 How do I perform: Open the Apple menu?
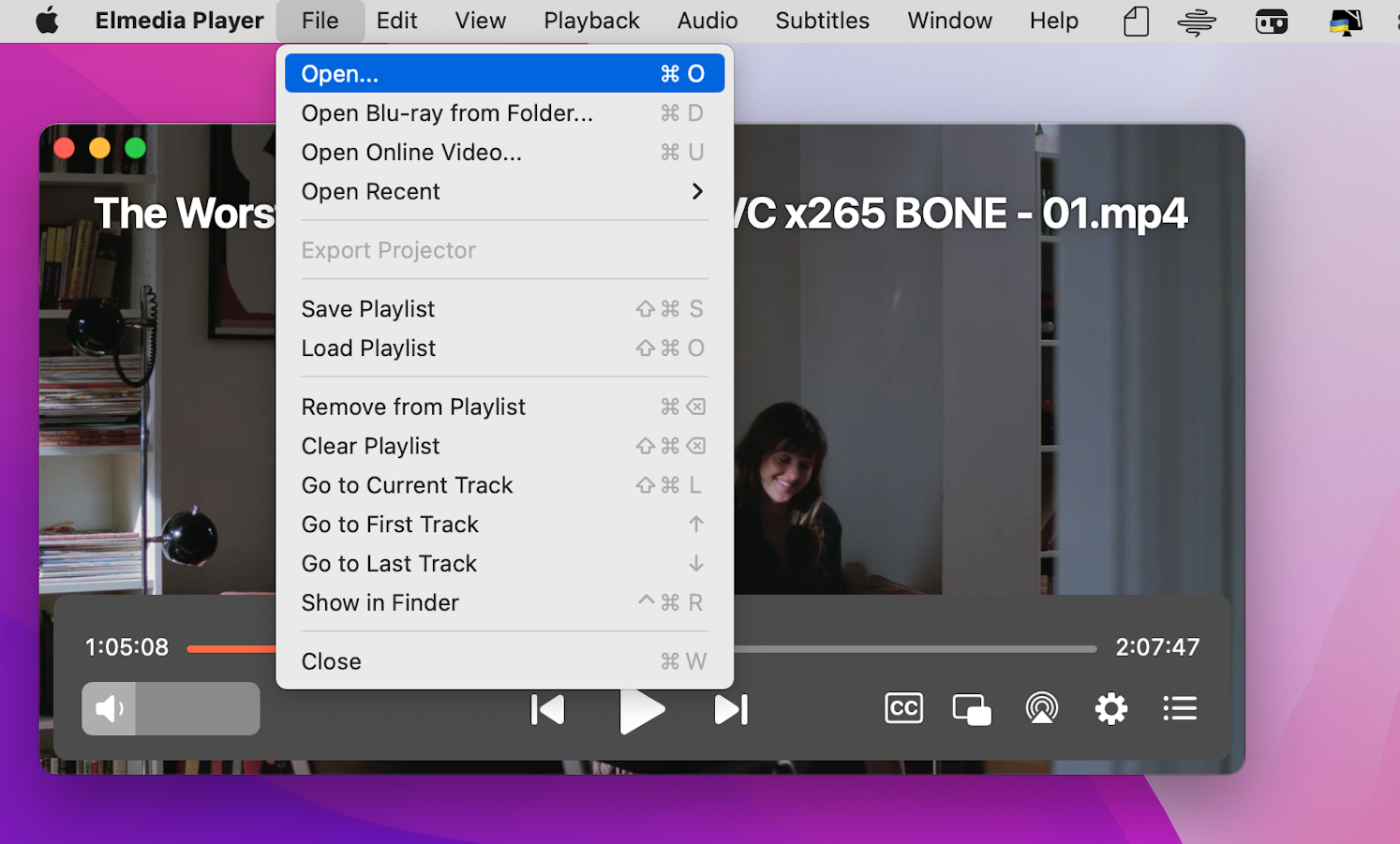click(47, 21)
